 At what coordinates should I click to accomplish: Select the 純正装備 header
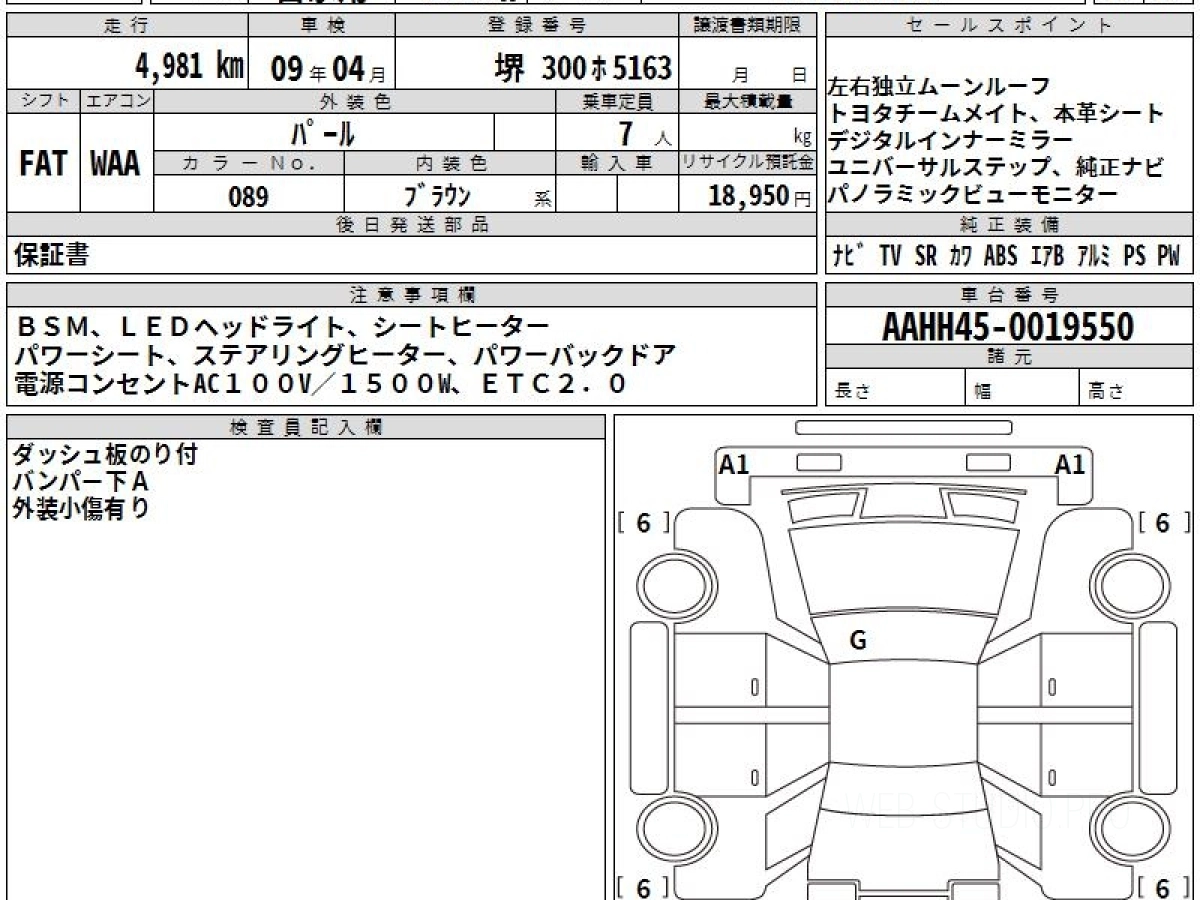(x=1010, y=225)
